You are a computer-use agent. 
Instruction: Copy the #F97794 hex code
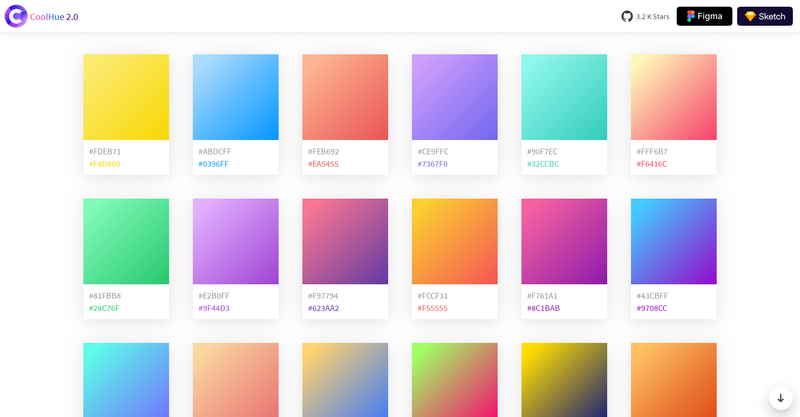323,296
